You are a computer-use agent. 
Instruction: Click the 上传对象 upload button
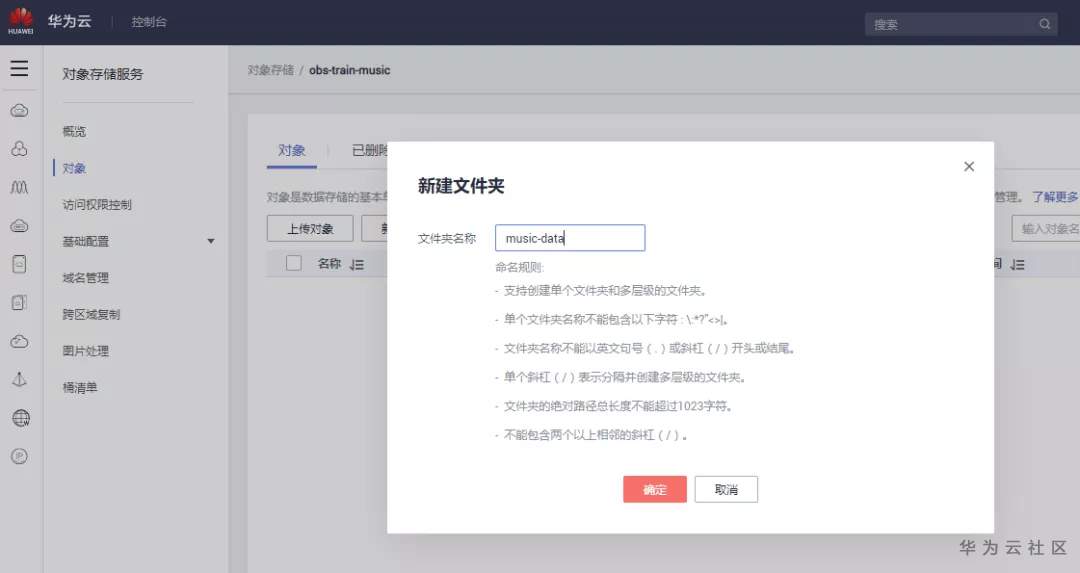[310, 229]
